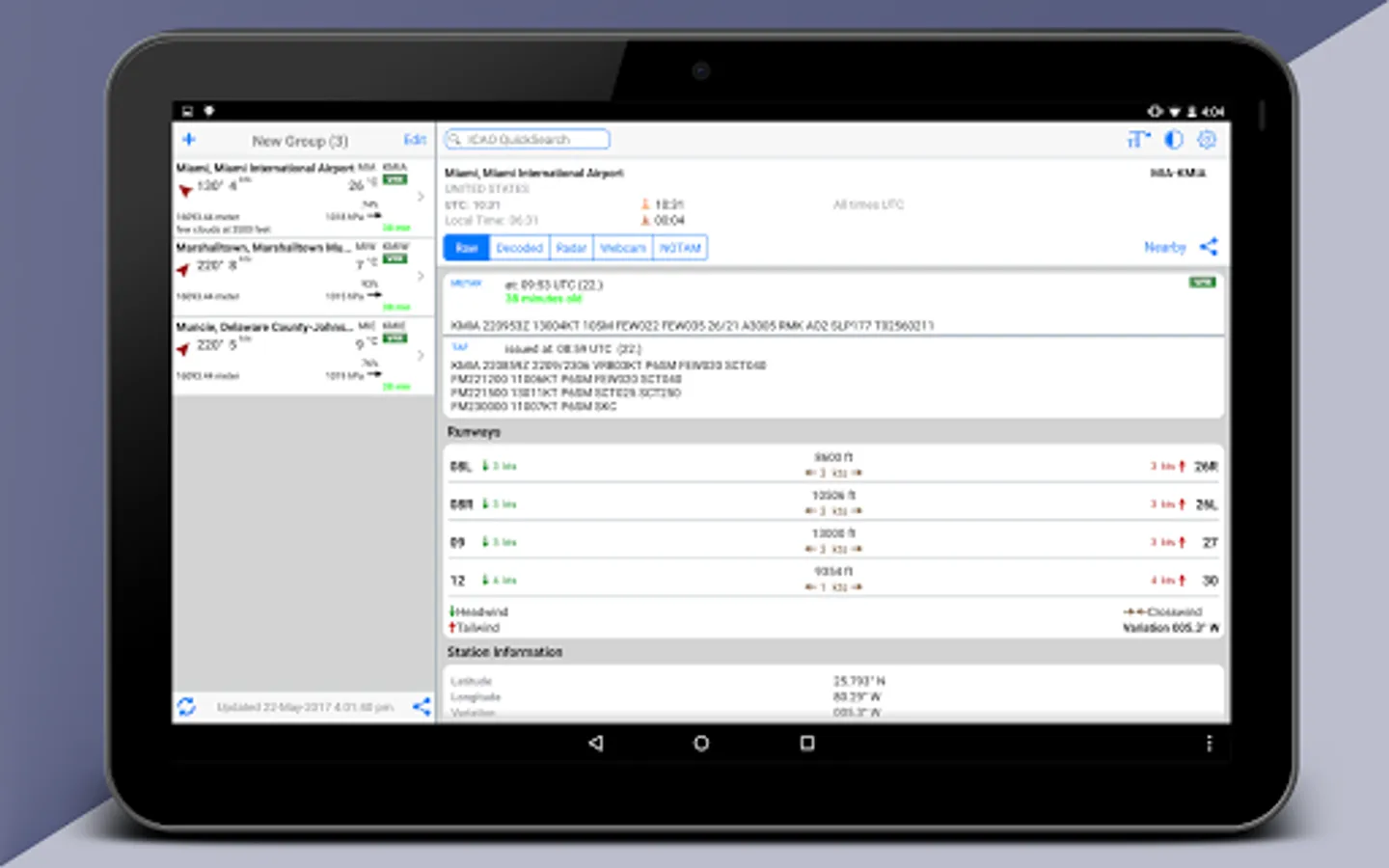
Task: Click the wind direction arrow for Marshalltown
Action: [183, 269]
